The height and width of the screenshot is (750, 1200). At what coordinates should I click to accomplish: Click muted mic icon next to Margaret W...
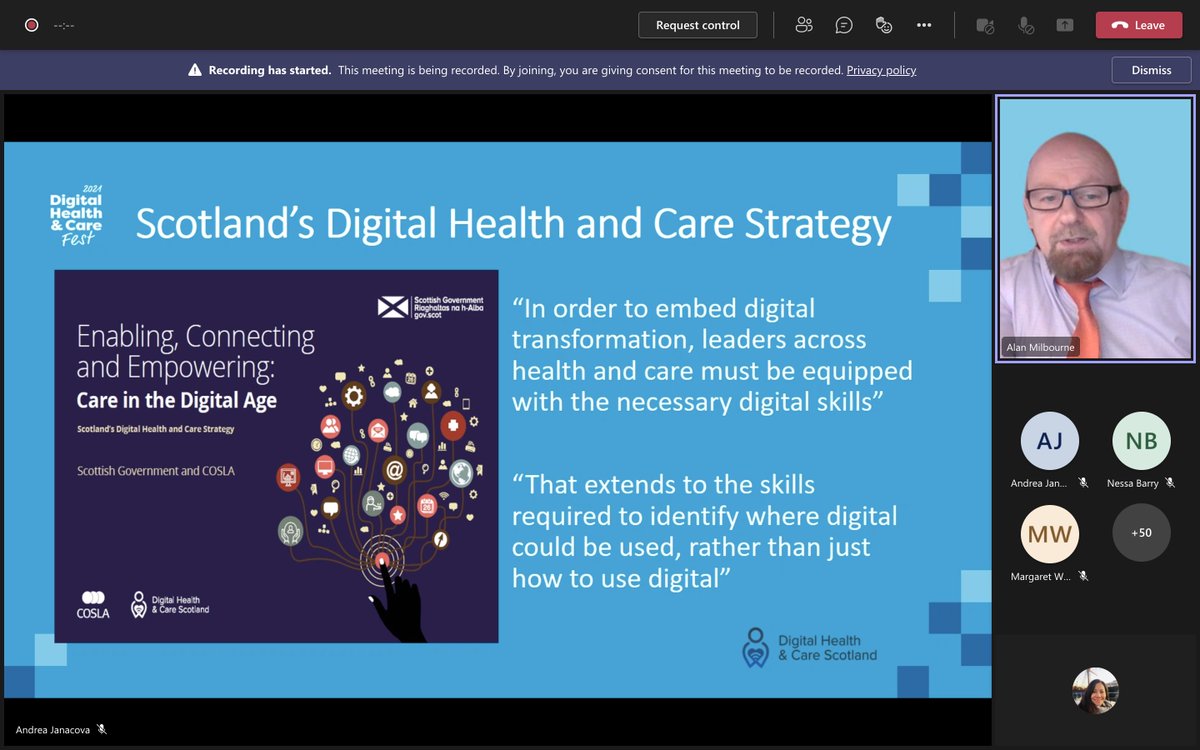click(x=1083, y=576)
